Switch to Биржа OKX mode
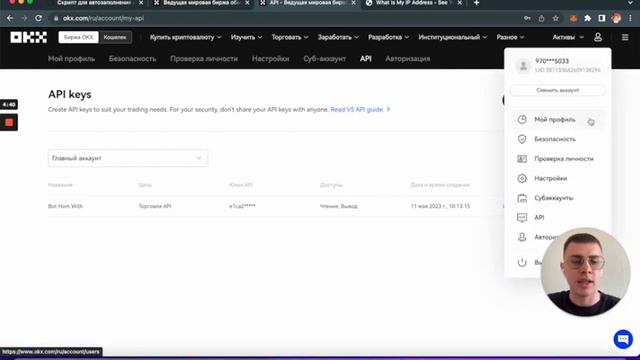The height and width of the screenshot is (360, 640). 78,37
